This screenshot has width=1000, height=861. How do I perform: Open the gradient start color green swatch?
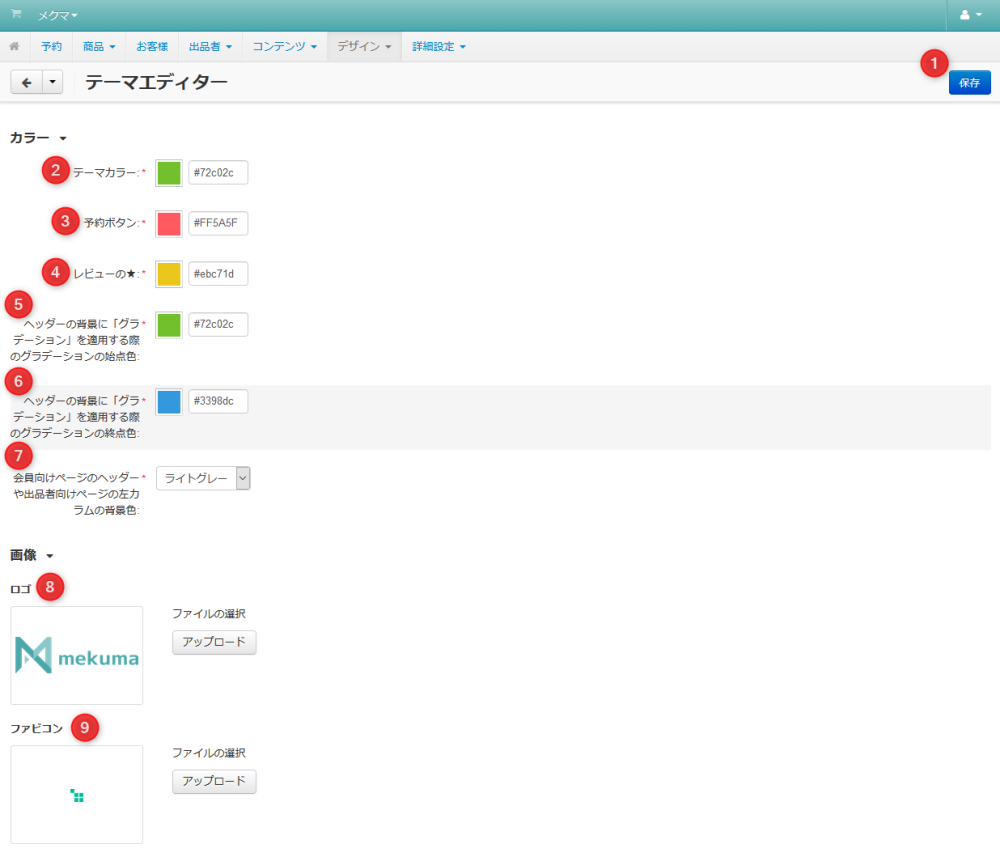[169, 325]
